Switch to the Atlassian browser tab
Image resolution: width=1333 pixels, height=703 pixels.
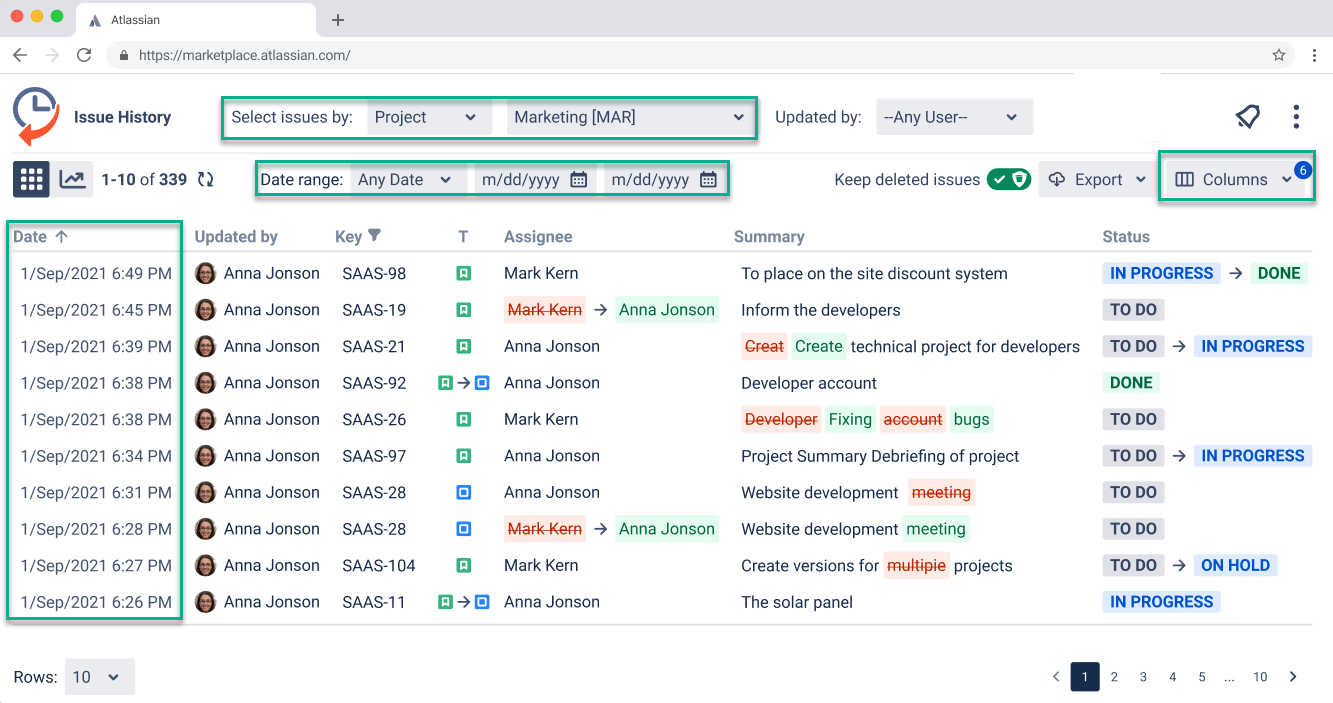tap(195, 18)
